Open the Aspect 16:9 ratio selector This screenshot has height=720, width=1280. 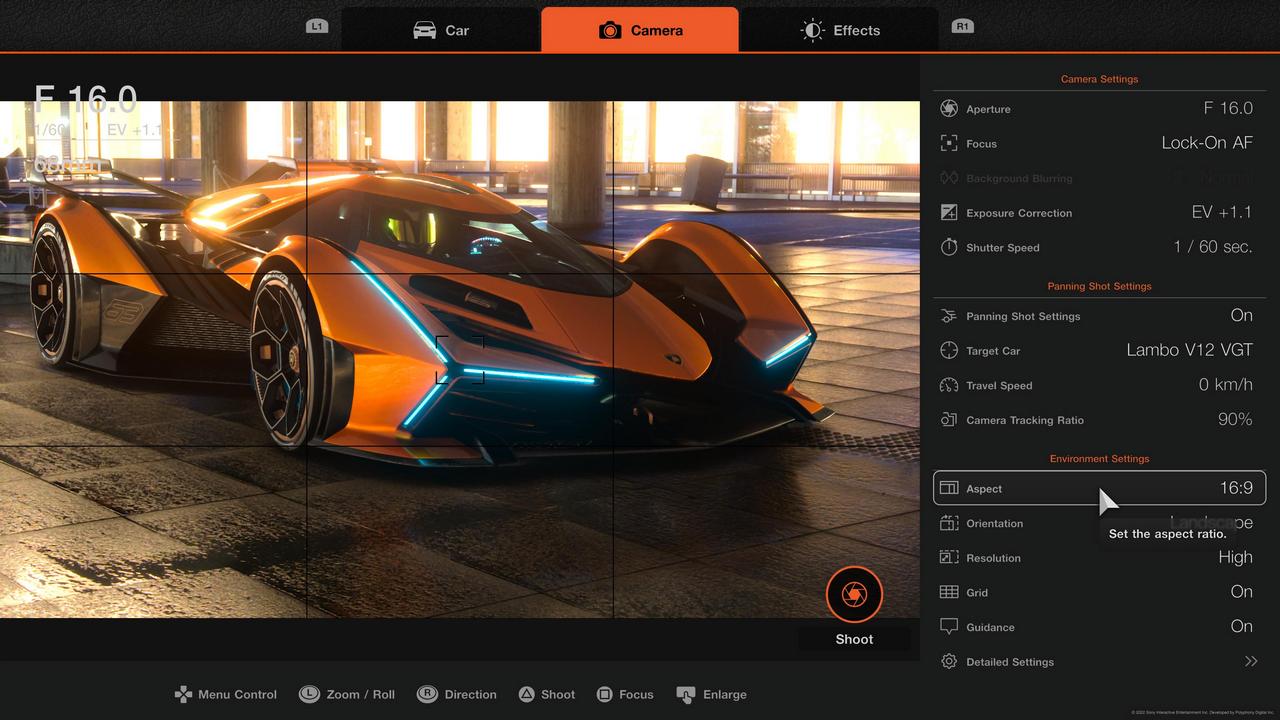pos(1236,488)
